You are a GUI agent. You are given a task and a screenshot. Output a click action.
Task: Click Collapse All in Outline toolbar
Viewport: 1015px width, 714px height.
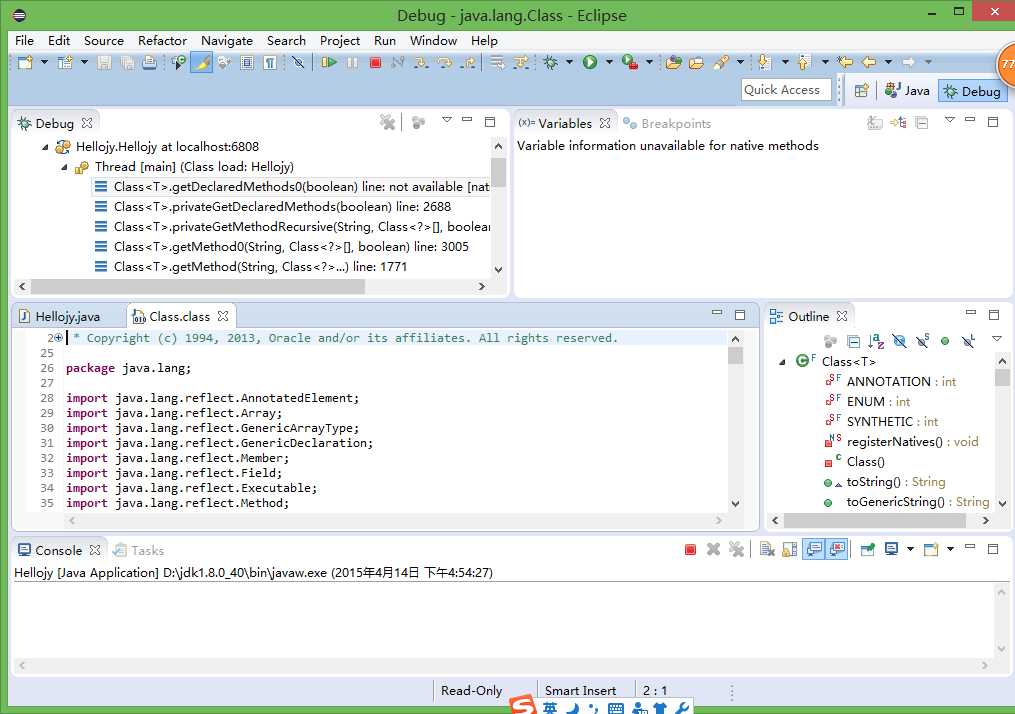pyautogui.click(x=853, y=341)
